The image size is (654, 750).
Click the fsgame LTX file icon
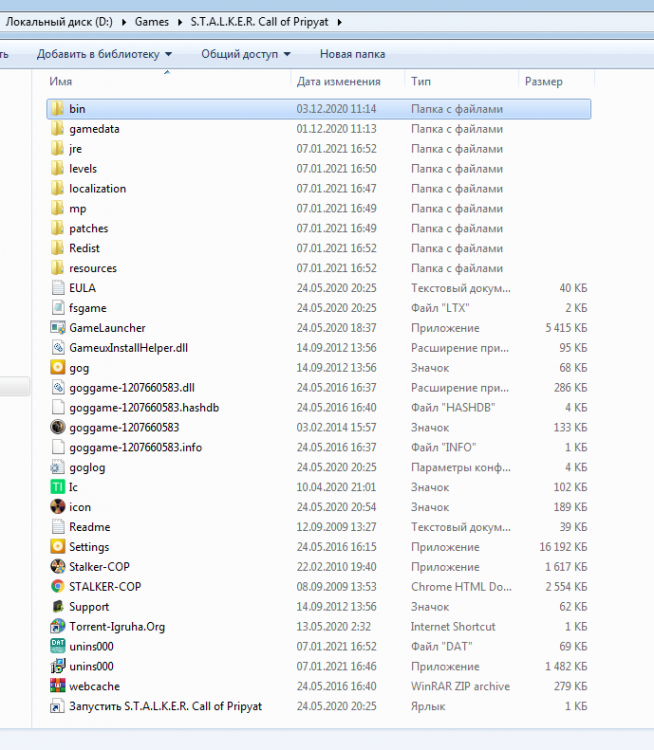57,308
